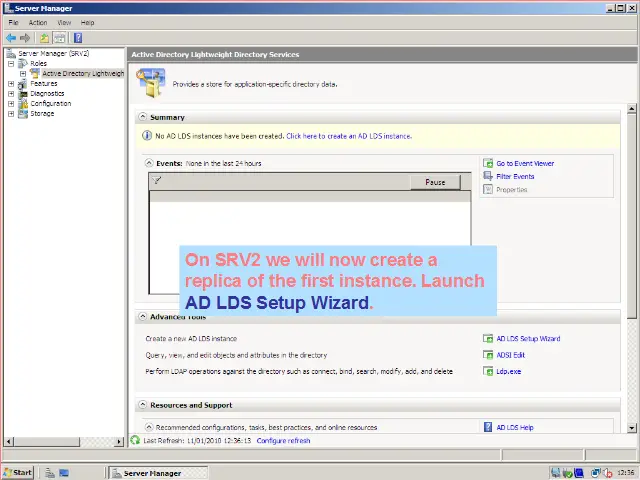Collapse the Recommended configurations subsection
Viewport: 640px width, 480px height.
(x=149, y=427)
